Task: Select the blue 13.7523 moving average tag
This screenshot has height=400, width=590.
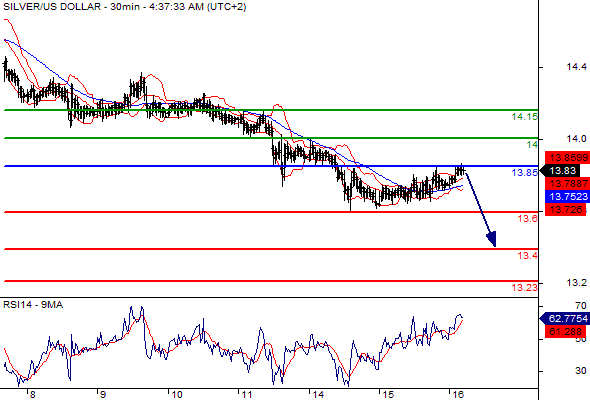Action: 568,196
